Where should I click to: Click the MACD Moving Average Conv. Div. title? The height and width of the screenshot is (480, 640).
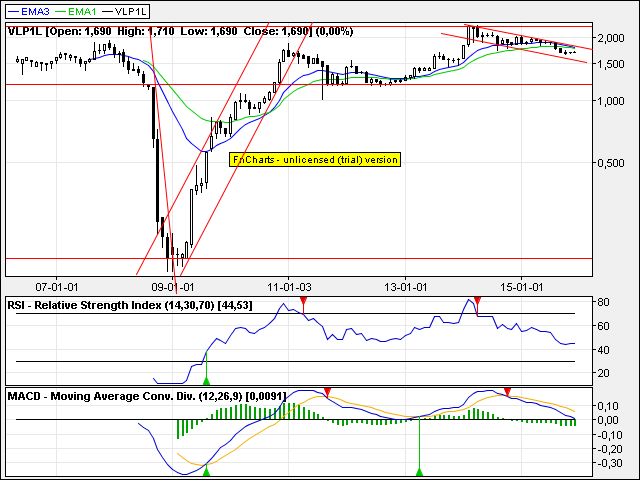click(x=147, y=396)
